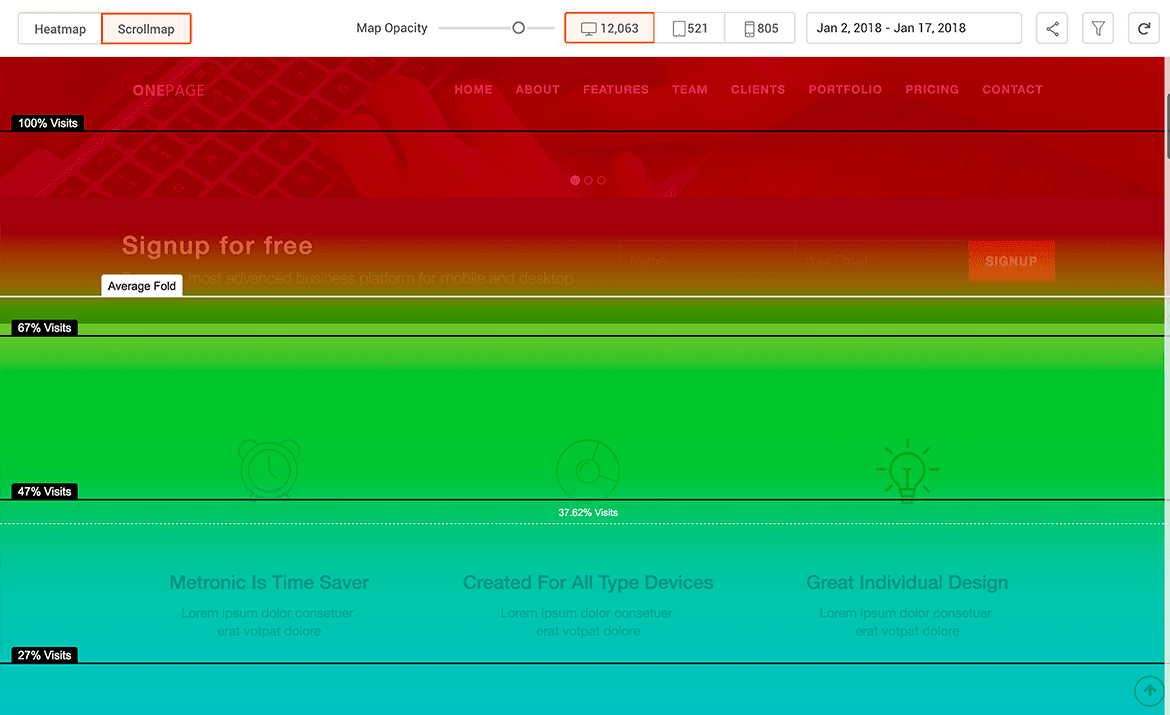Select tablet device with 521 visits
Screen dimensions: 1170x715
pyautogui.click(x=689, y=28)
